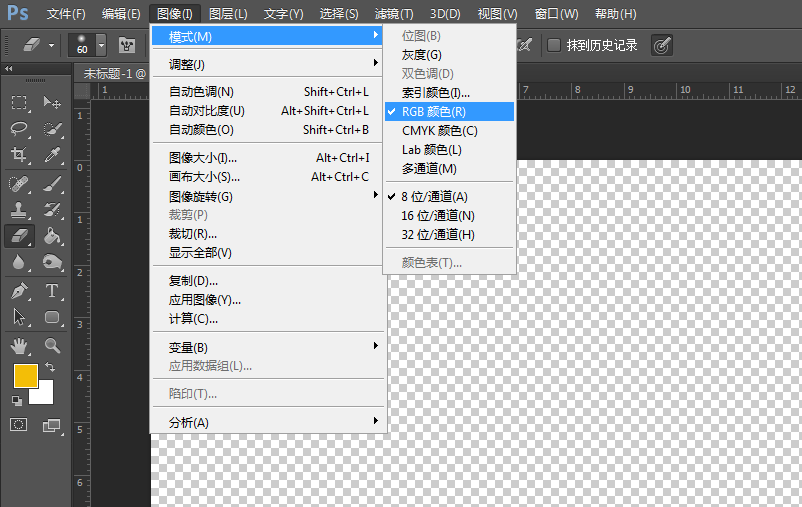Select the Crop tool

(19, 154)
